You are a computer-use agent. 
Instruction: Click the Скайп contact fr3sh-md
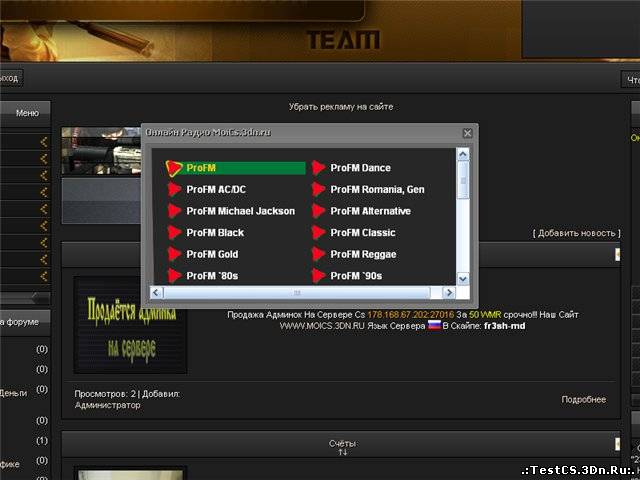click(x=504, y=326)
